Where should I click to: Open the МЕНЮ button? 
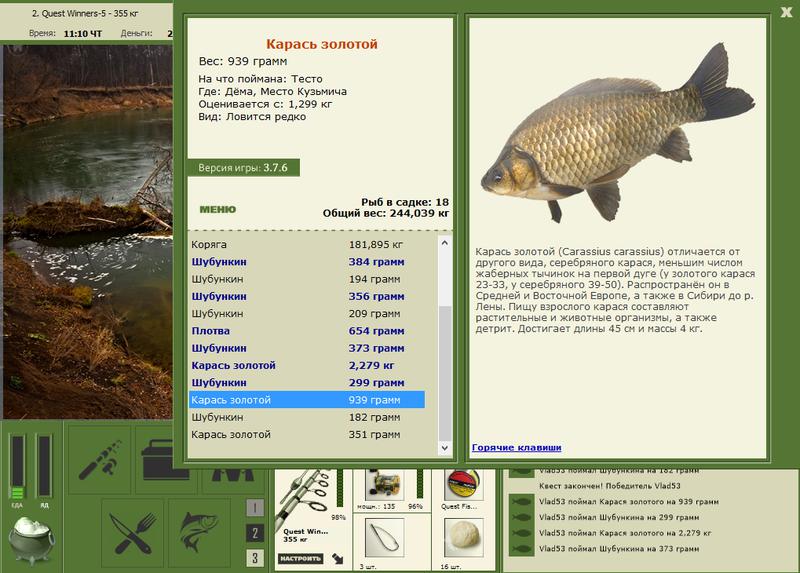click(x=218, y=209)
